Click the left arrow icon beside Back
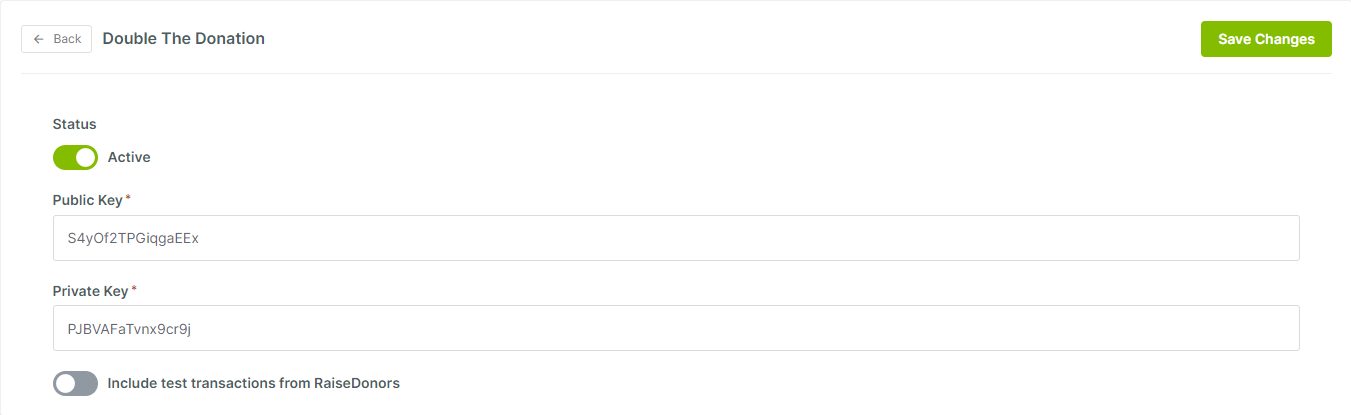 click(38, 39)
